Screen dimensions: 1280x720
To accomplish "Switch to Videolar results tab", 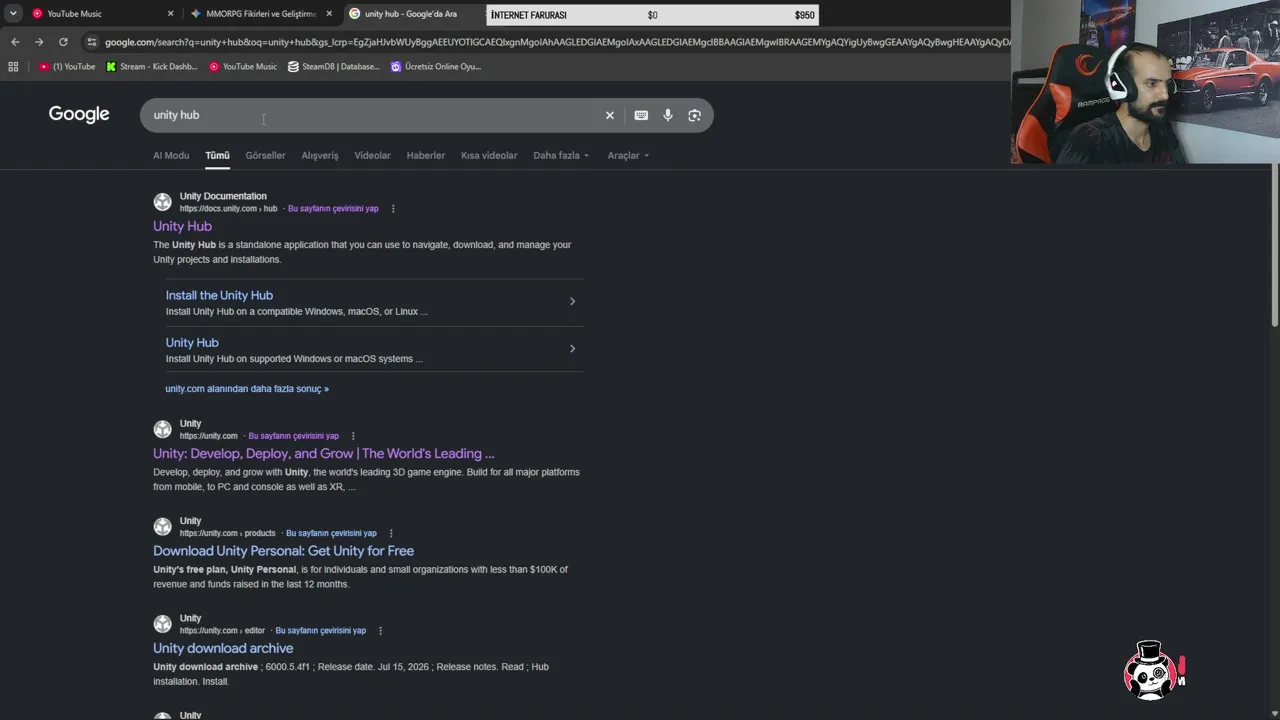I will click(372, 156).
